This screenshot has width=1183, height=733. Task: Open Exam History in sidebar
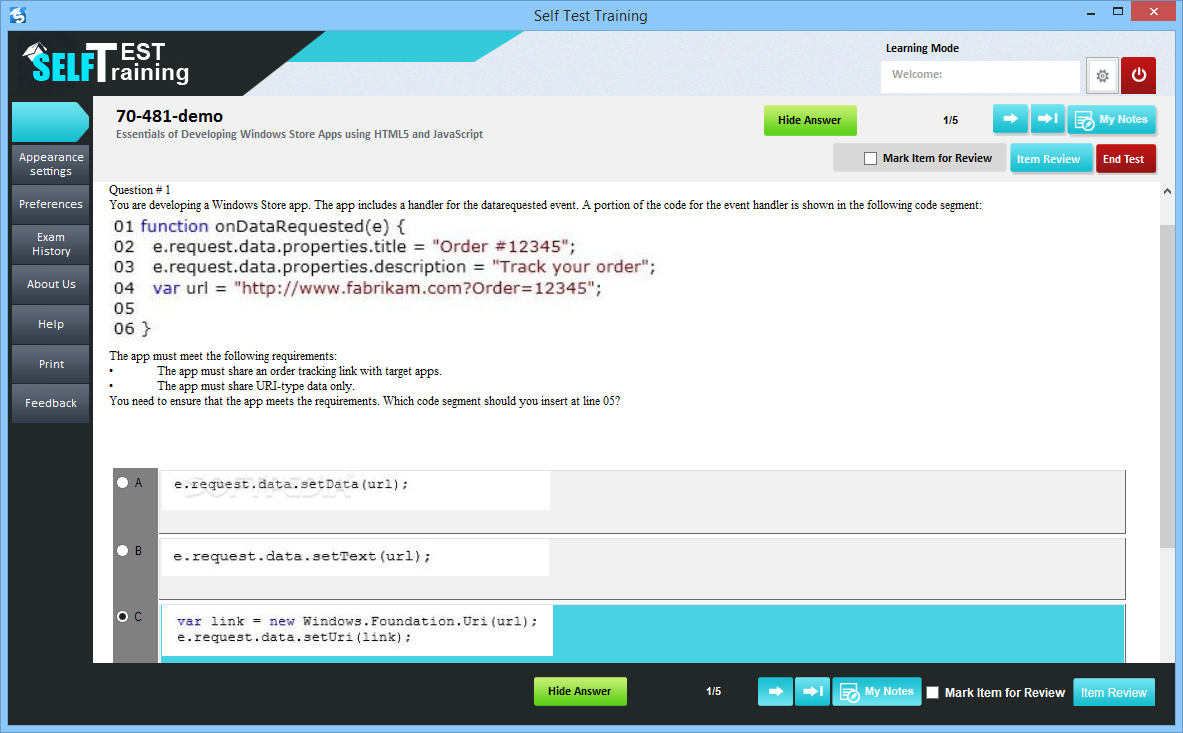click(x=51, y=244)
